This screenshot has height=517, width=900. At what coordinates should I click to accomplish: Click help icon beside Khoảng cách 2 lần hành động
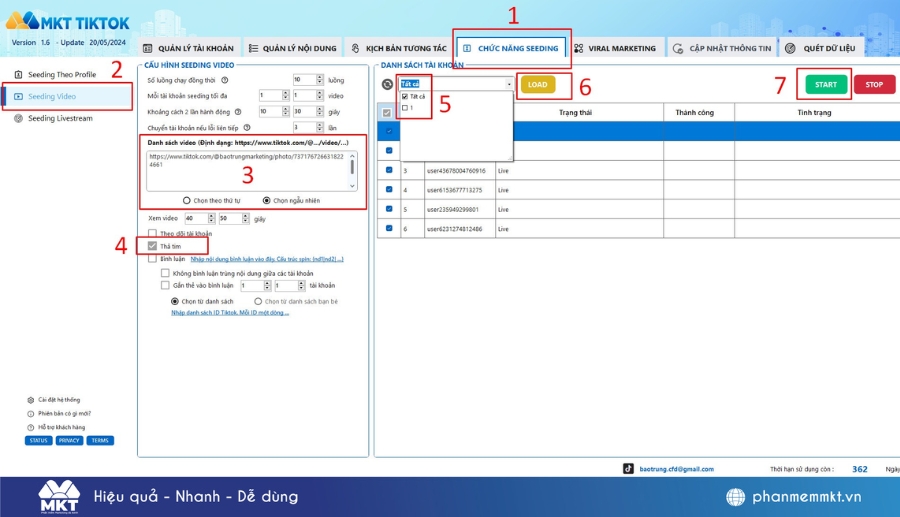click(x=238, y=112)
